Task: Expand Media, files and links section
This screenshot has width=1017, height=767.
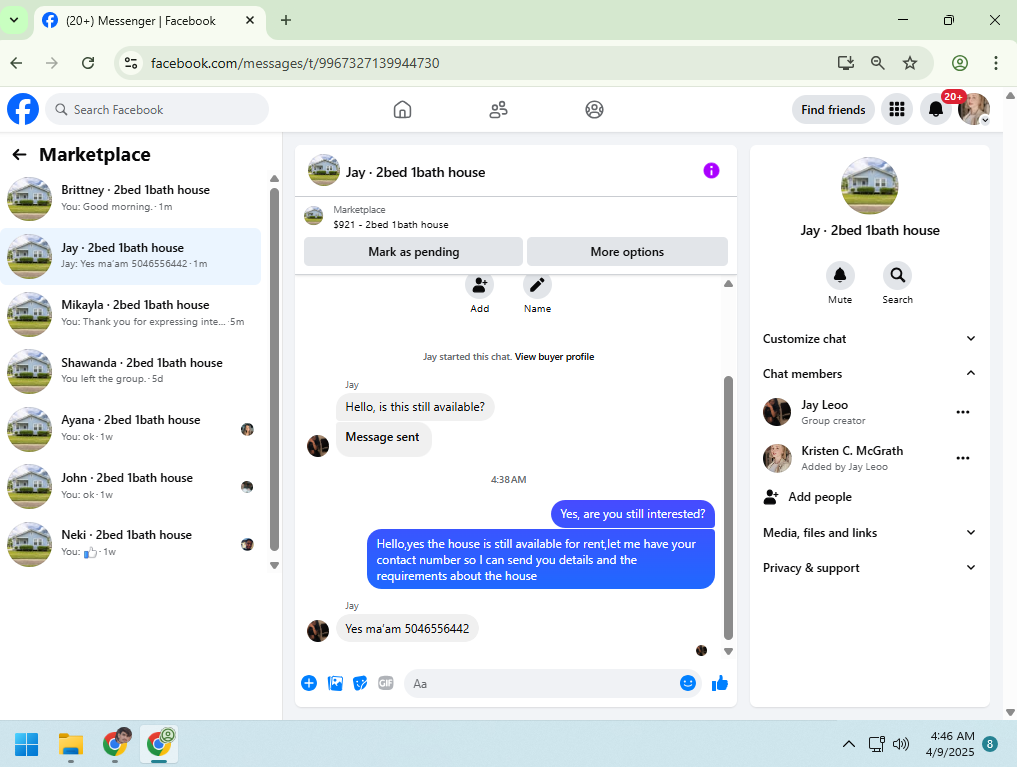Action: click(869, 532)
